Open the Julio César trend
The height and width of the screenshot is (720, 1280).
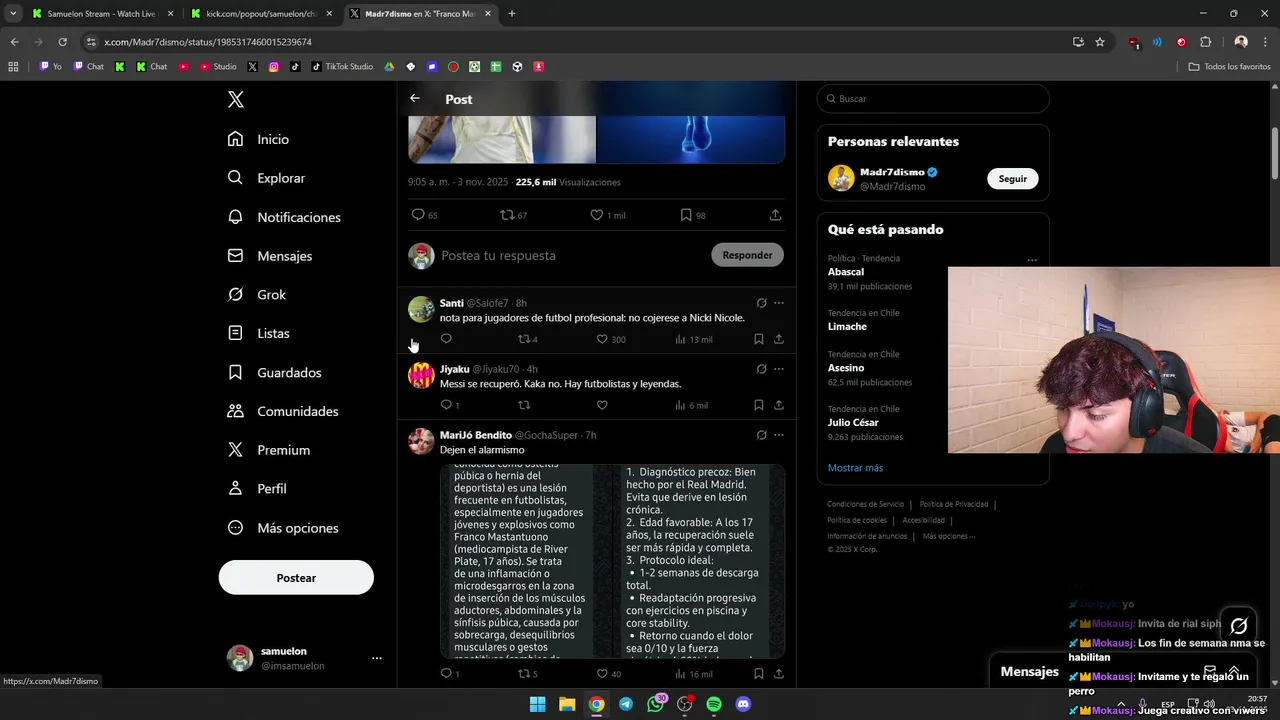click(853, 423)
